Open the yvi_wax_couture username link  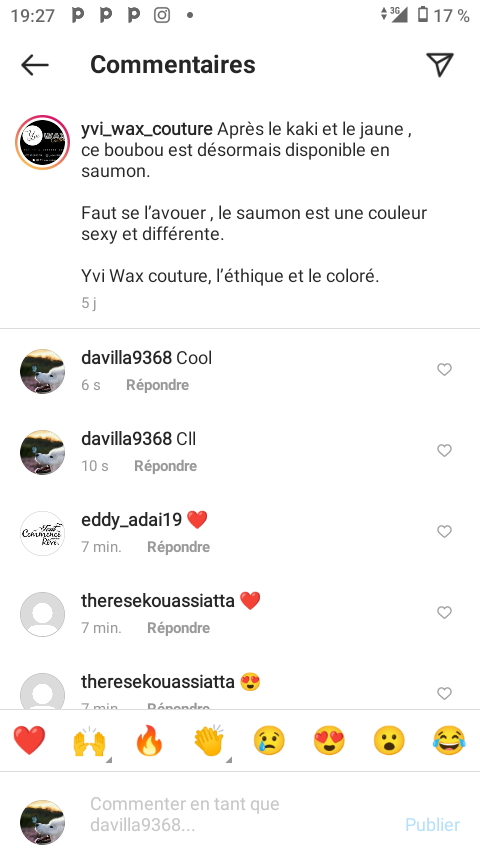pyautogui.click(x=147, y=130)
